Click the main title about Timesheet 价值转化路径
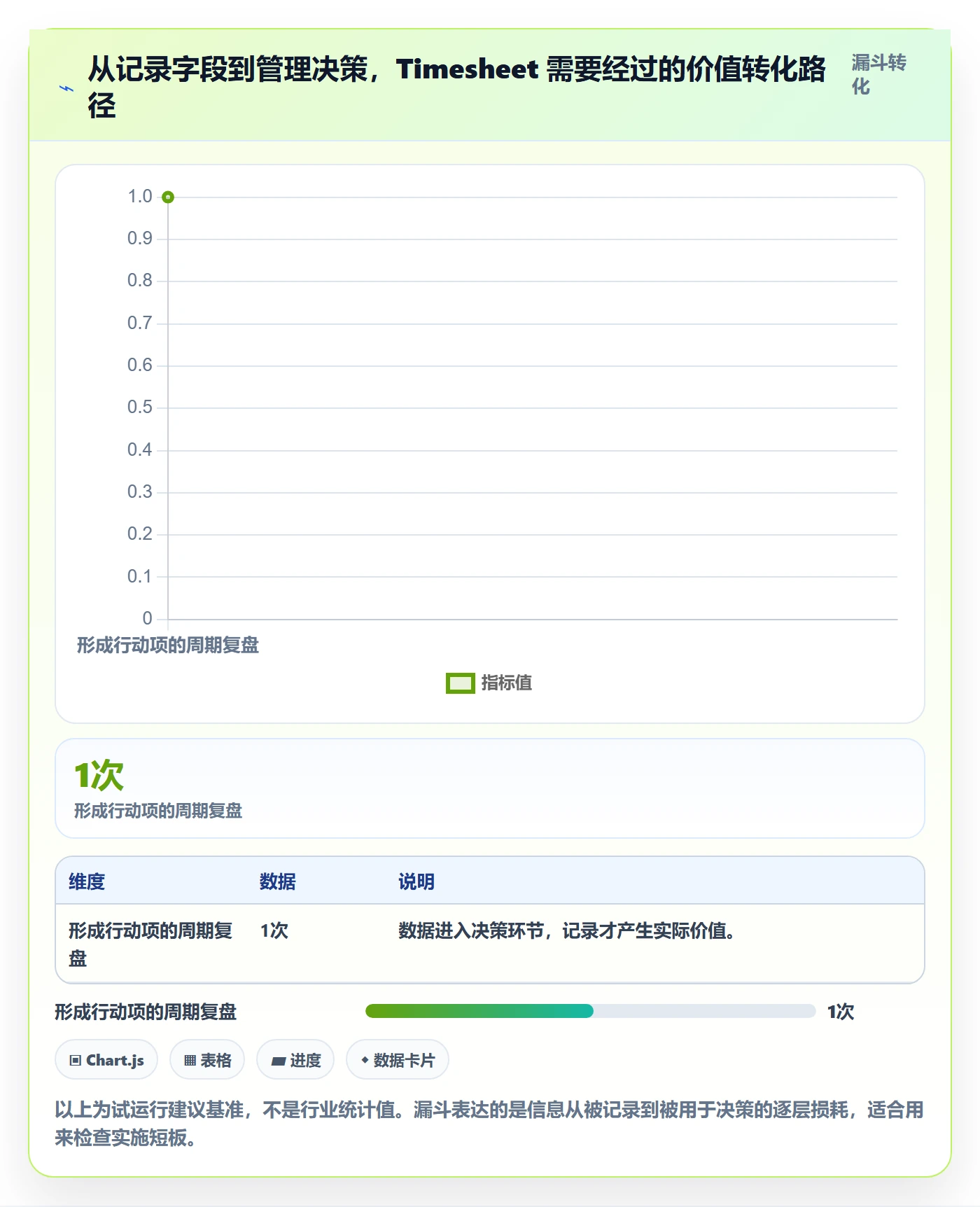The height and width of the screenshot is (1207, 980). click(457, 88)
